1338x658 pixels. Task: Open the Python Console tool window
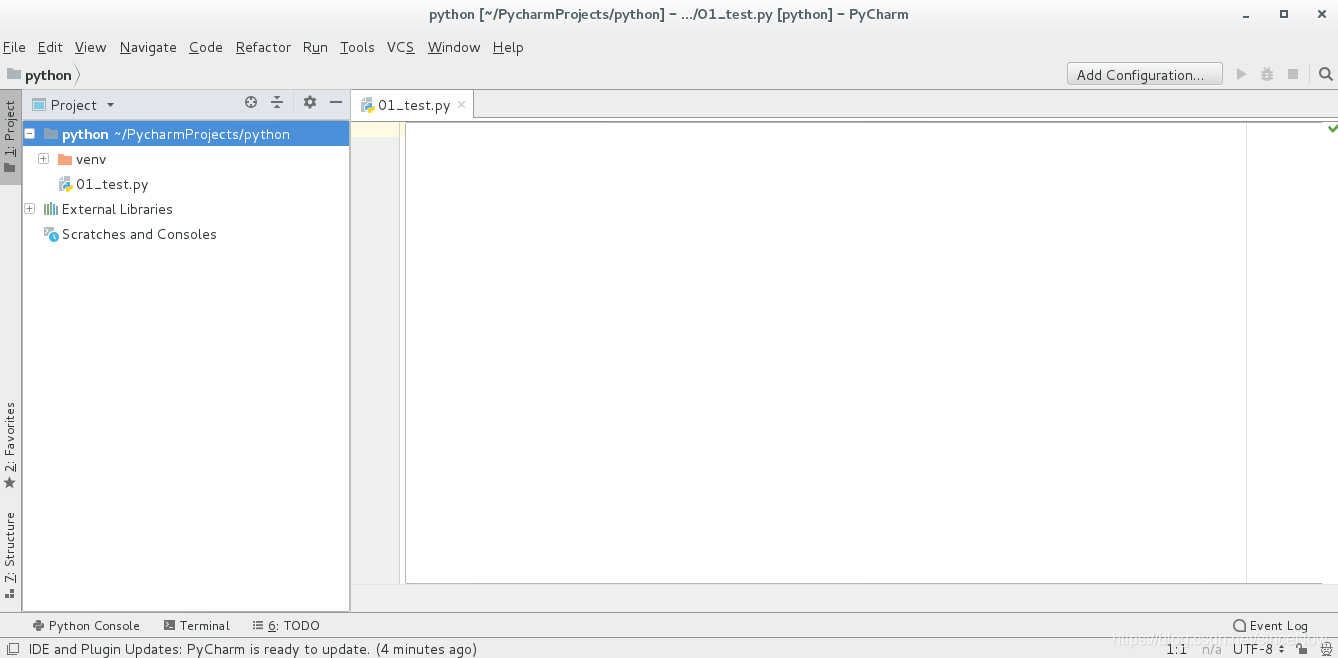tap(86, 625)
